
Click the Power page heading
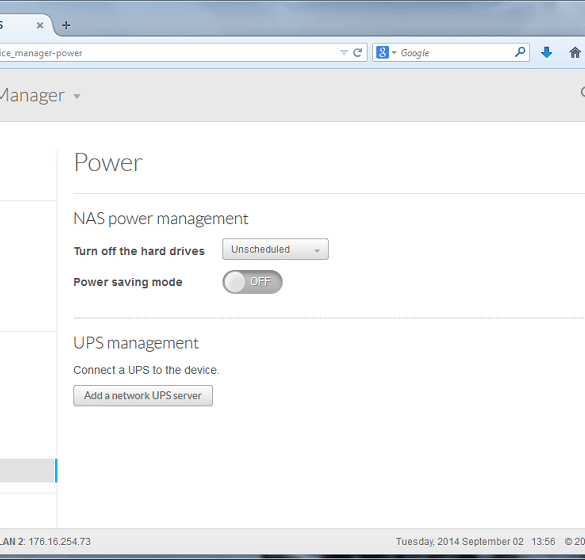coord(108,163)
